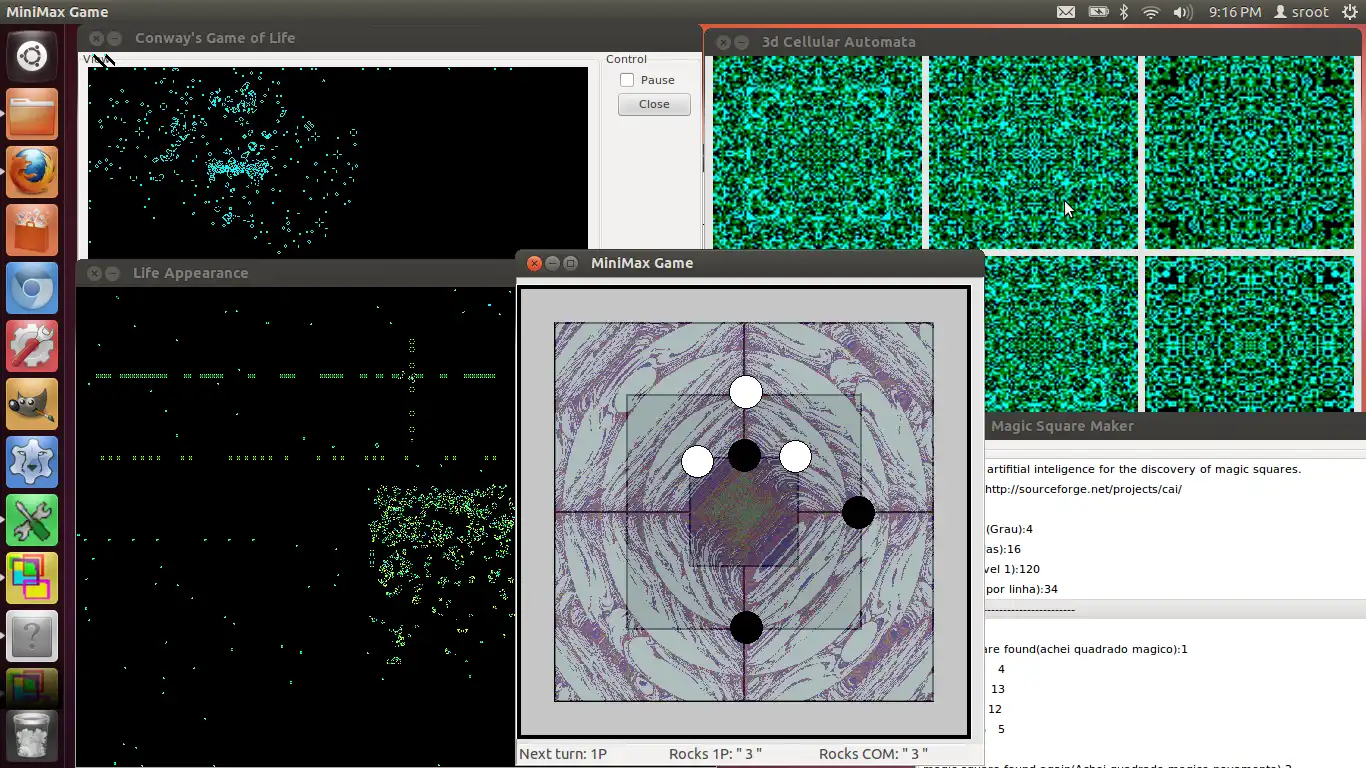Select the top-left cellular automata pattern tile
Screen dimensions: 1366x768
click(817, 151)
